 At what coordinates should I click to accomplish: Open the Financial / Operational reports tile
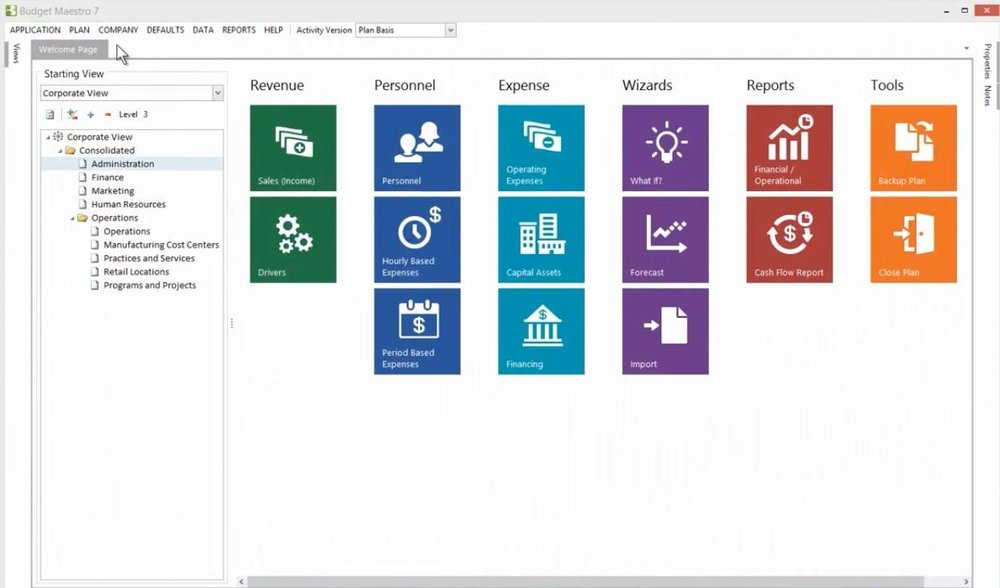tap(790, 148)
